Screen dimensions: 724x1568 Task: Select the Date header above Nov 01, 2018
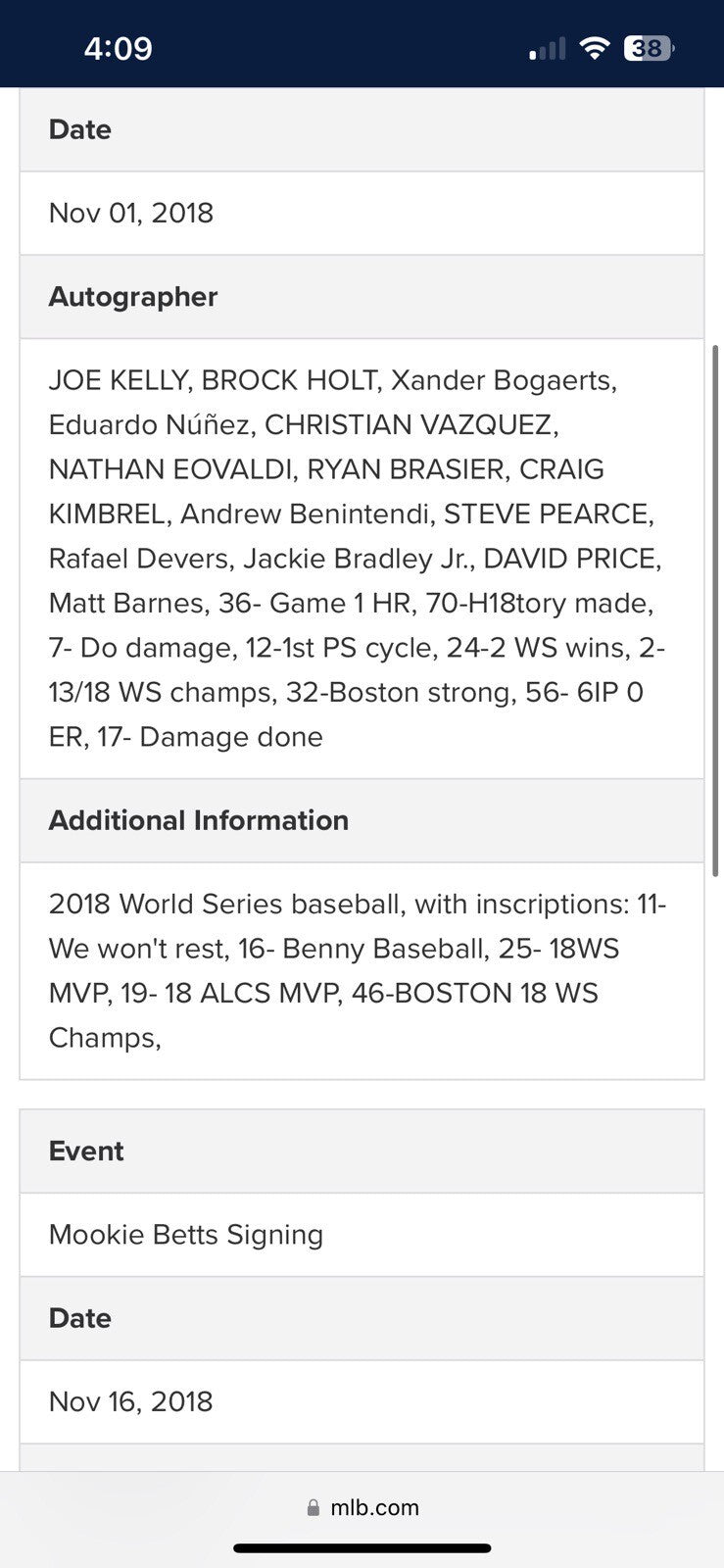coord(80,129)
